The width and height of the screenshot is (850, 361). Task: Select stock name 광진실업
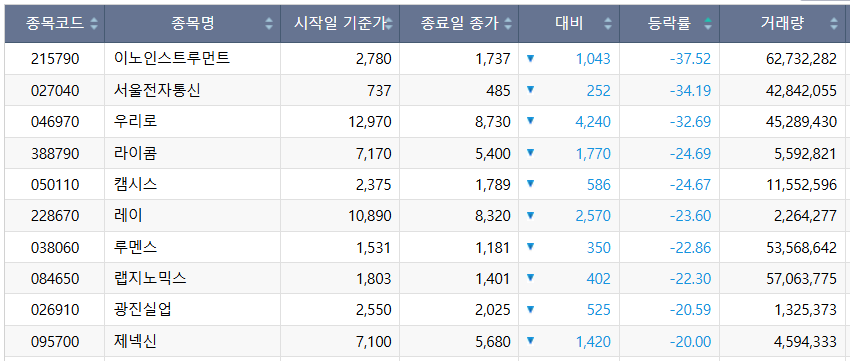pos(143,310)
